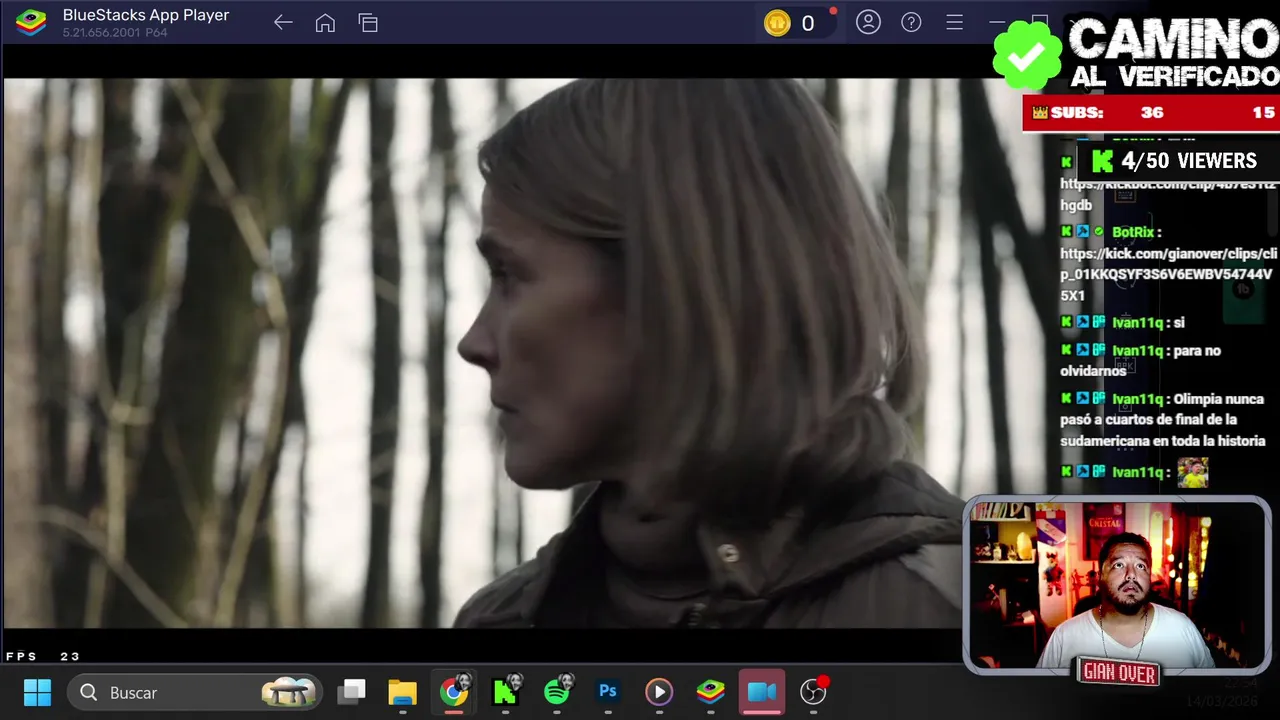The image size is (1280, 720).
Task: Open the Kick app on taskbar
Action: point(506,692)
